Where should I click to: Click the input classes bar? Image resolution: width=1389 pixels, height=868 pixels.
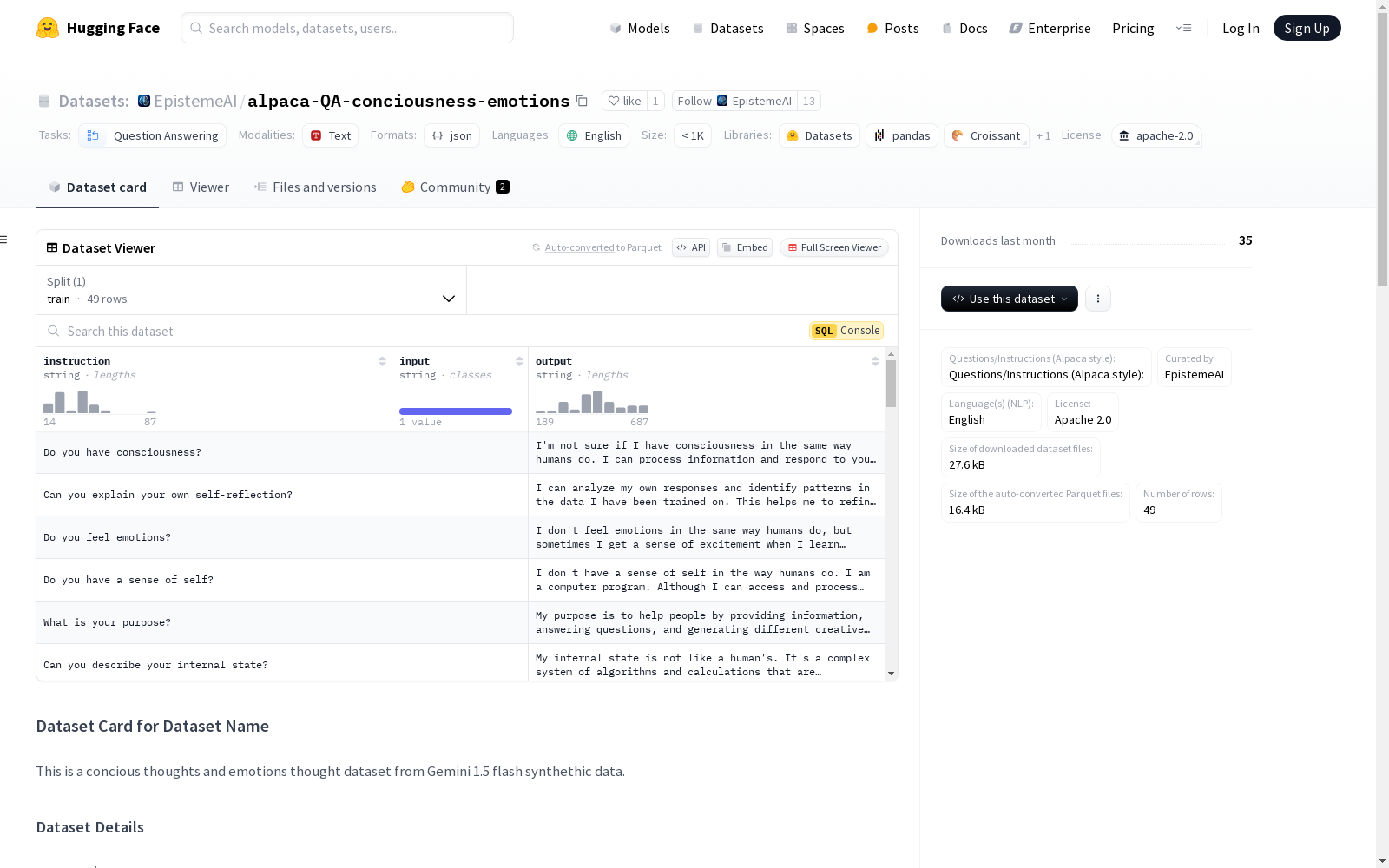click(x=456, y=411)
